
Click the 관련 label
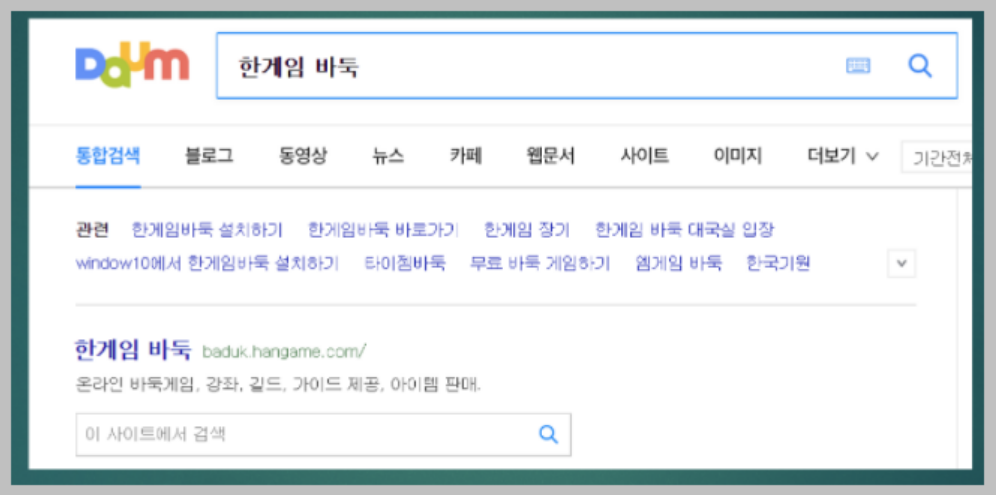click(x=93, y=230)
